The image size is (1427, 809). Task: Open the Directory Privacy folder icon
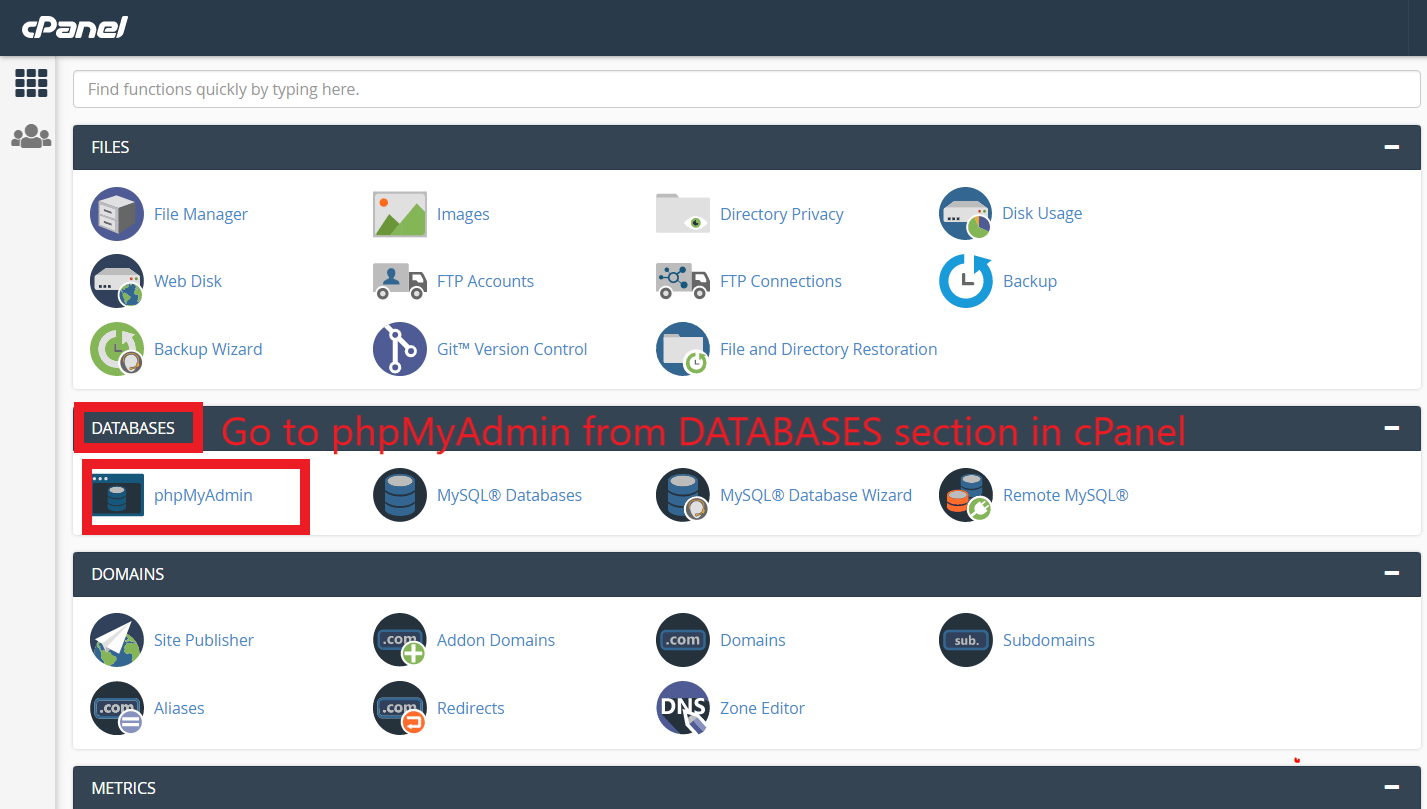point(683,214)
